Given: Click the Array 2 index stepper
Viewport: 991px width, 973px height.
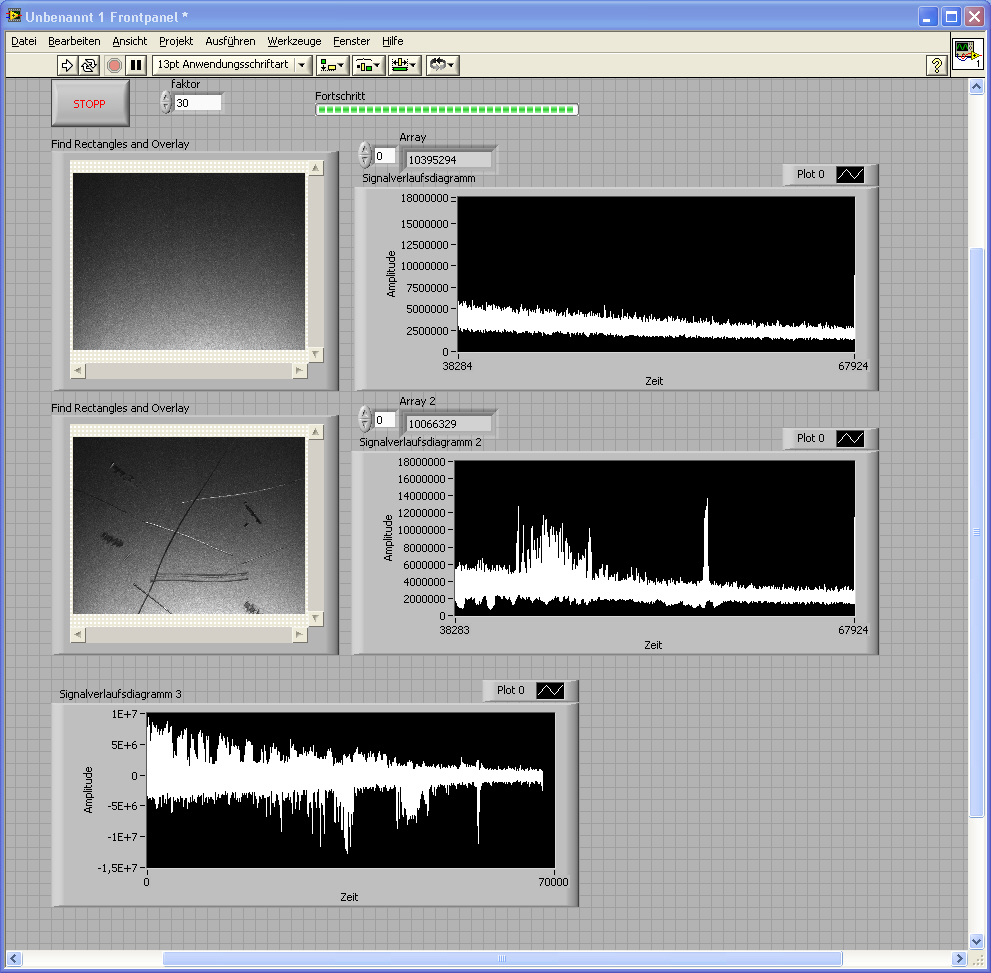Looking at the screenshot, I should [x=365, y=420].
